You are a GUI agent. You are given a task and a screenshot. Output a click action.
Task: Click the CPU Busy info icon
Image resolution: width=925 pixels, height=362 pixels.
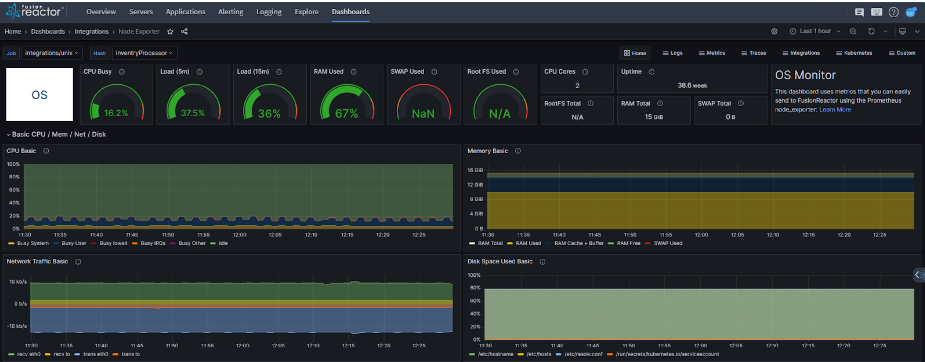pos(122,72)
